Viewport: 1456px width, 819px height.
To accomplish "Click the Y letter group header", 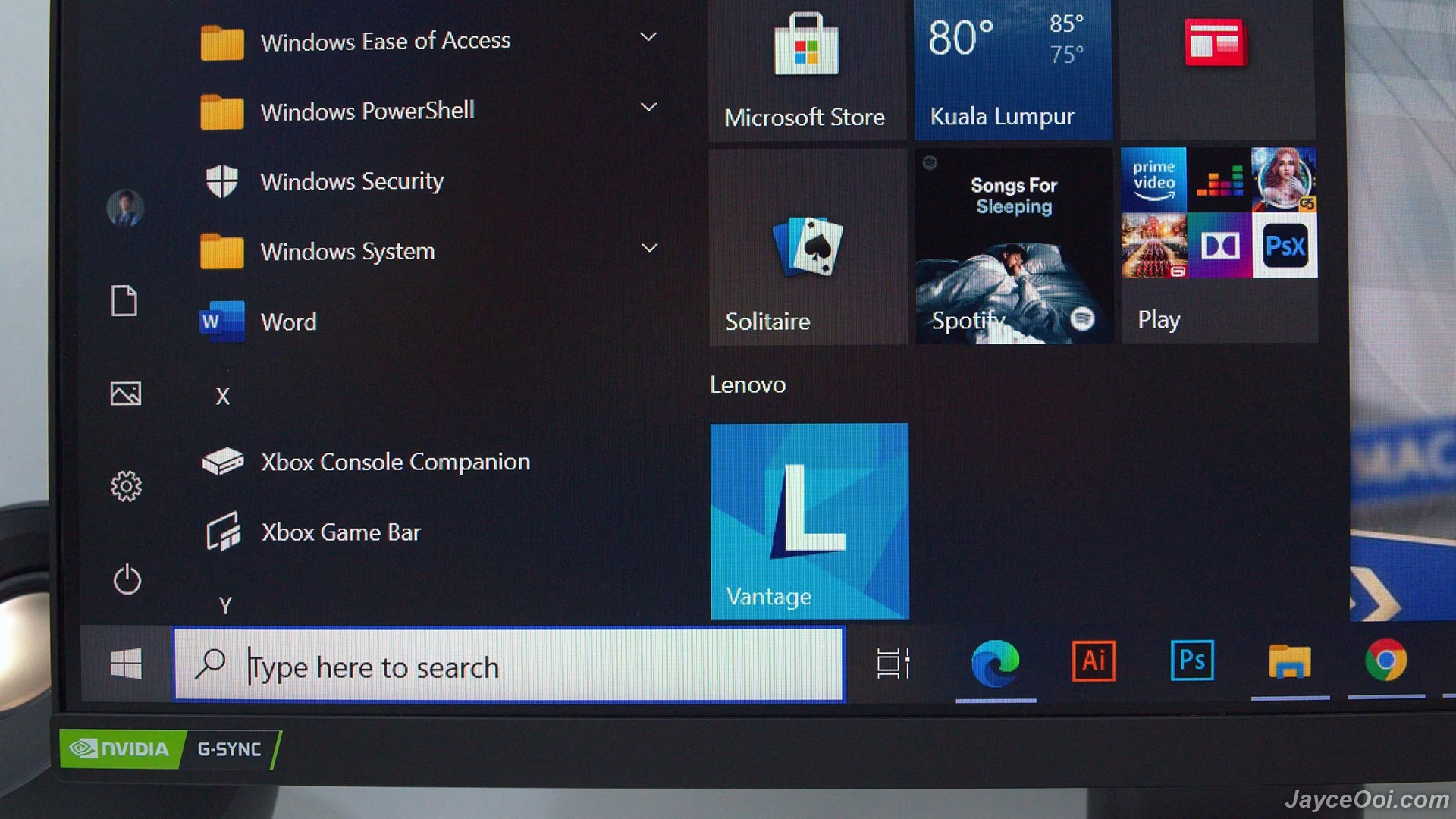I will [x=225, y=605].
